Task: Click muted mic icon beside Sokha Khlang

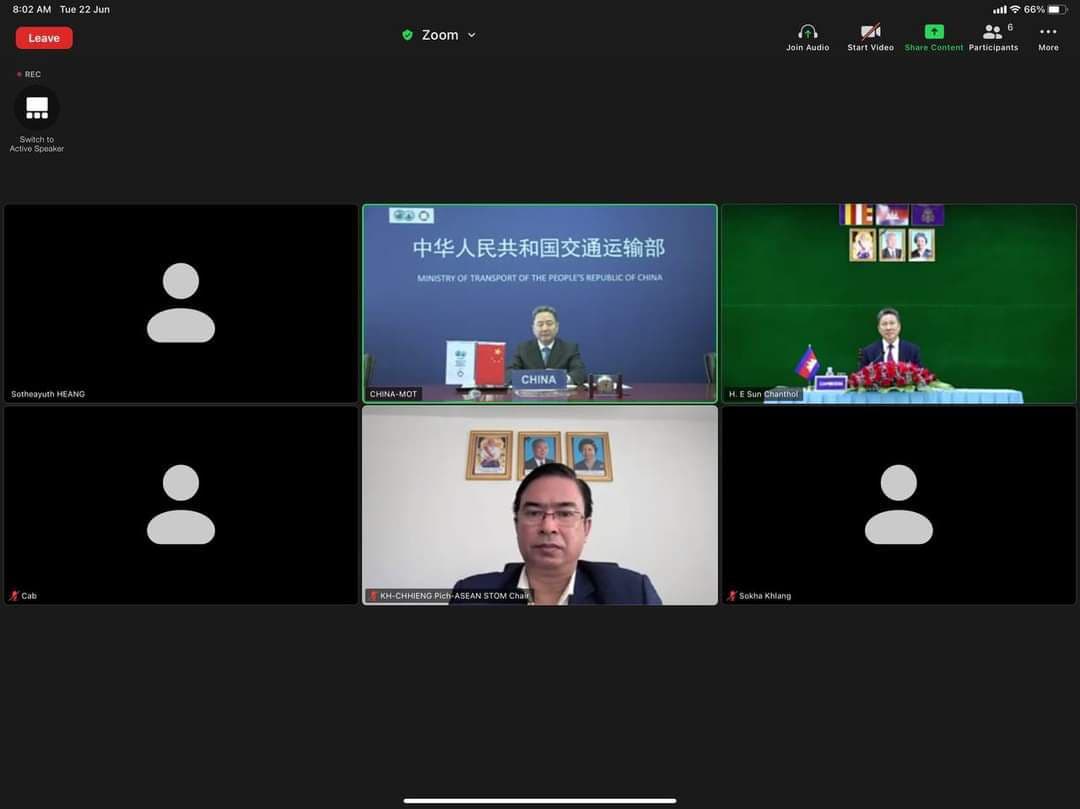Action: (x=732, y=596)
